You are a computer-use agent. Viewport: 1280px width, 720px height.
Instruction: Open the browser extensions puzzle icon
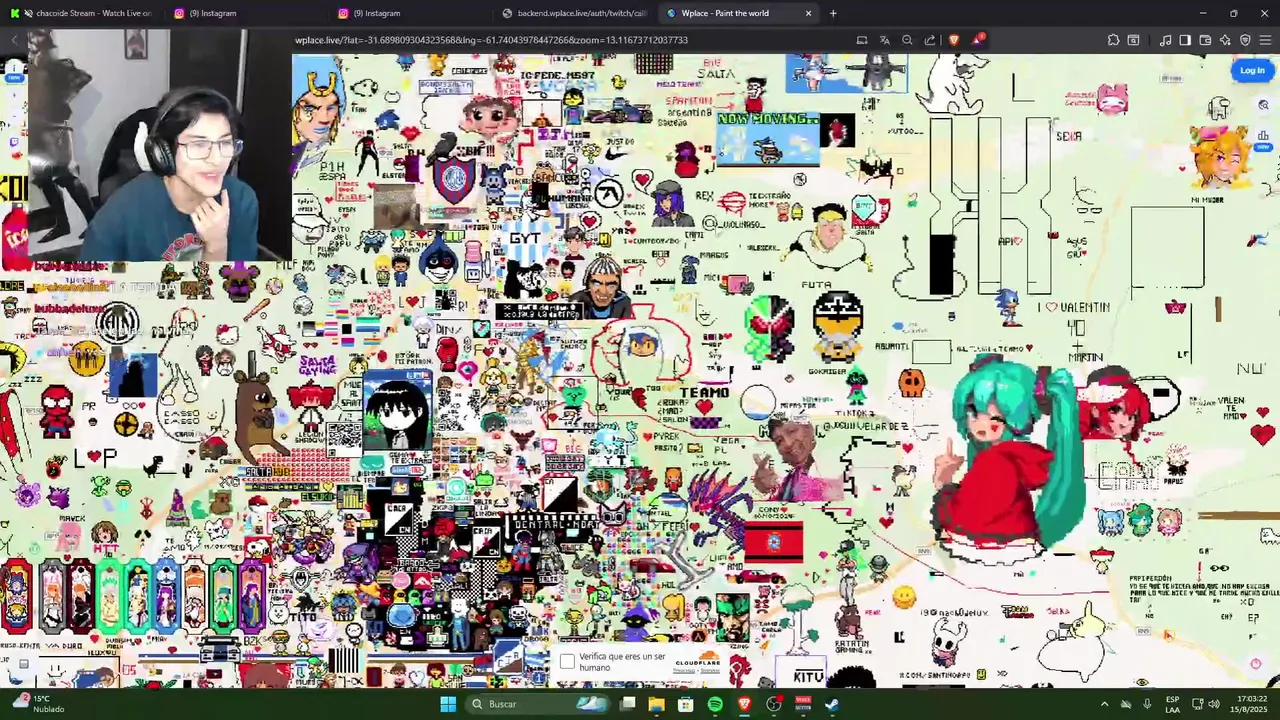1113,40
